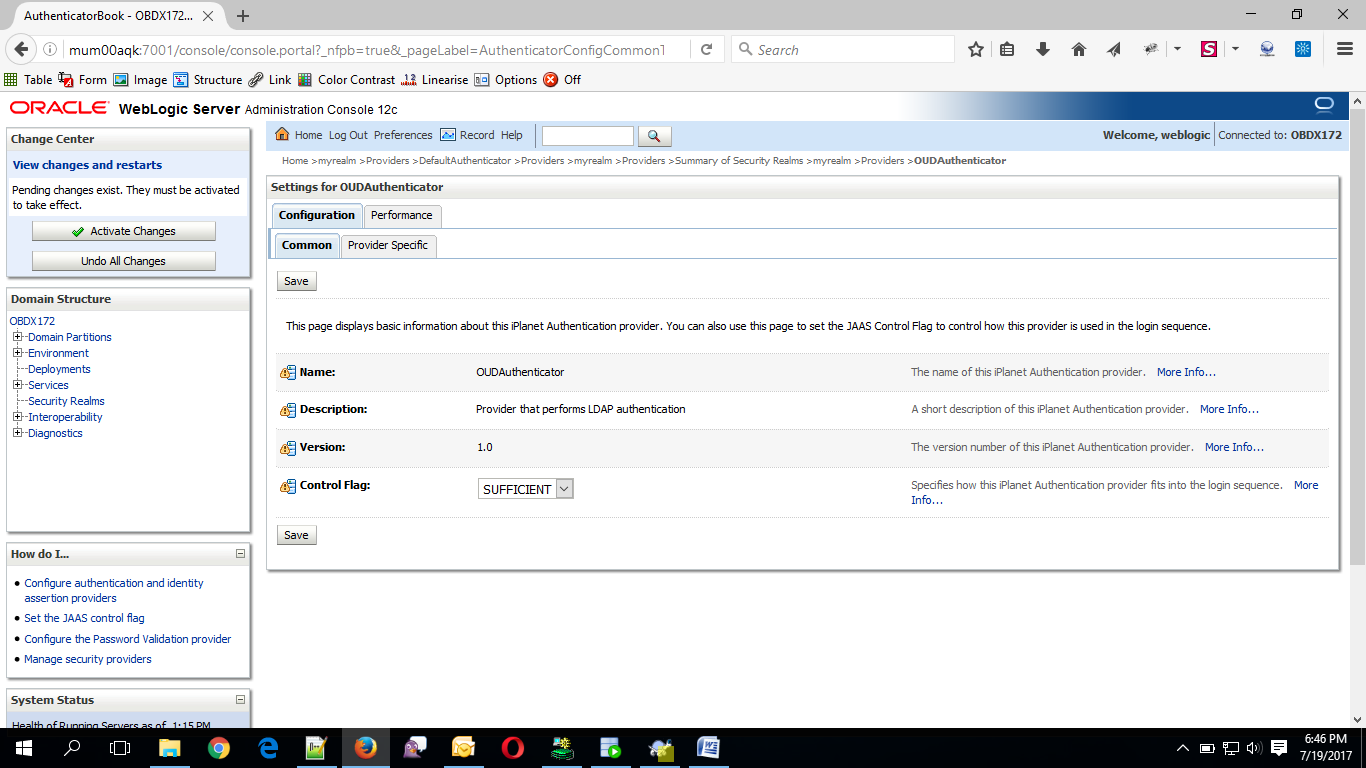Expand the Interoperability tree node

click(17, 417)
